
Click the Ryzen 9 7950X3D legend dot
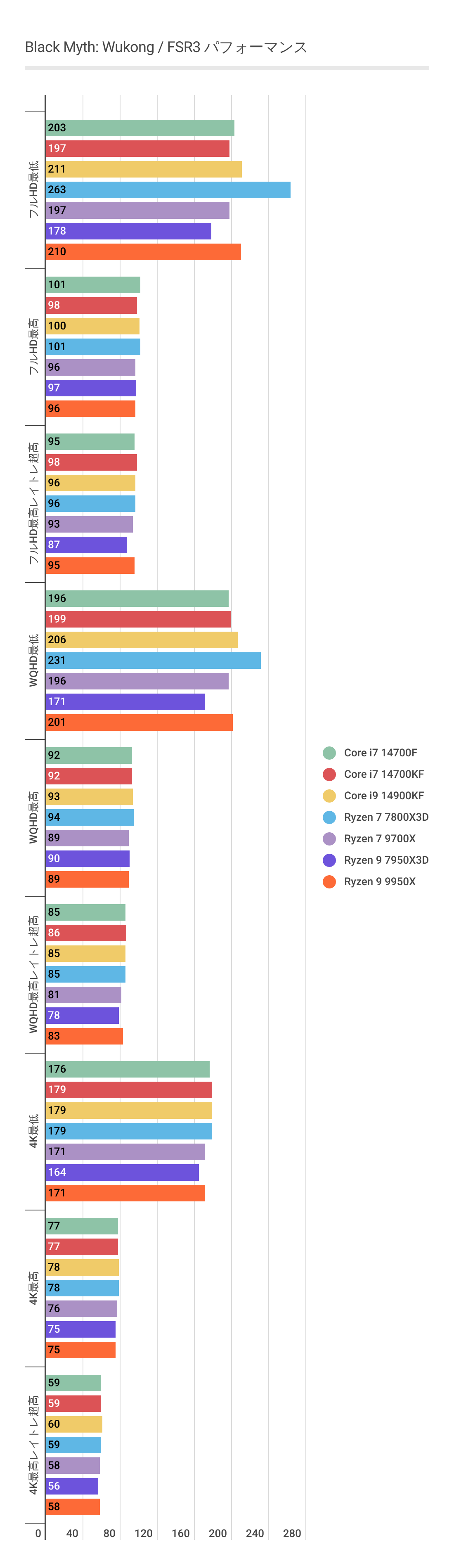[329, 860]
